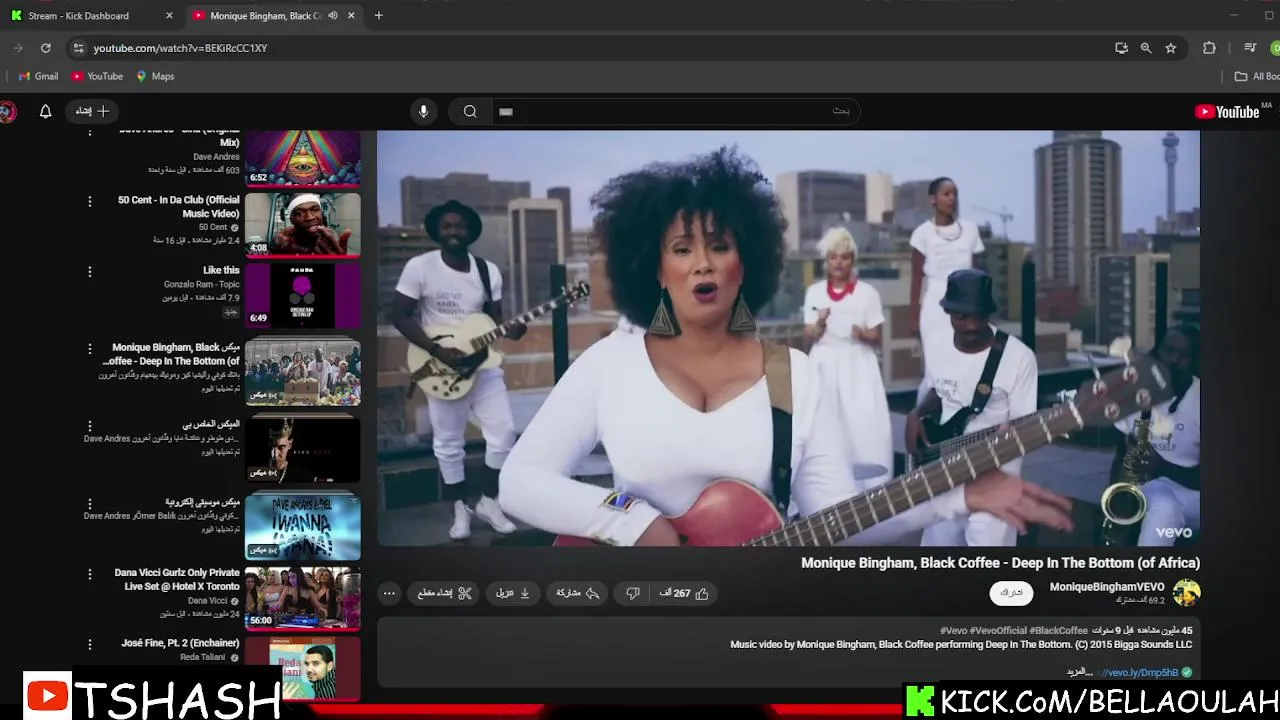This screenshot has width=1280, height=720.
Task: Share the video using the share button
Action: [x=578, y=593]
